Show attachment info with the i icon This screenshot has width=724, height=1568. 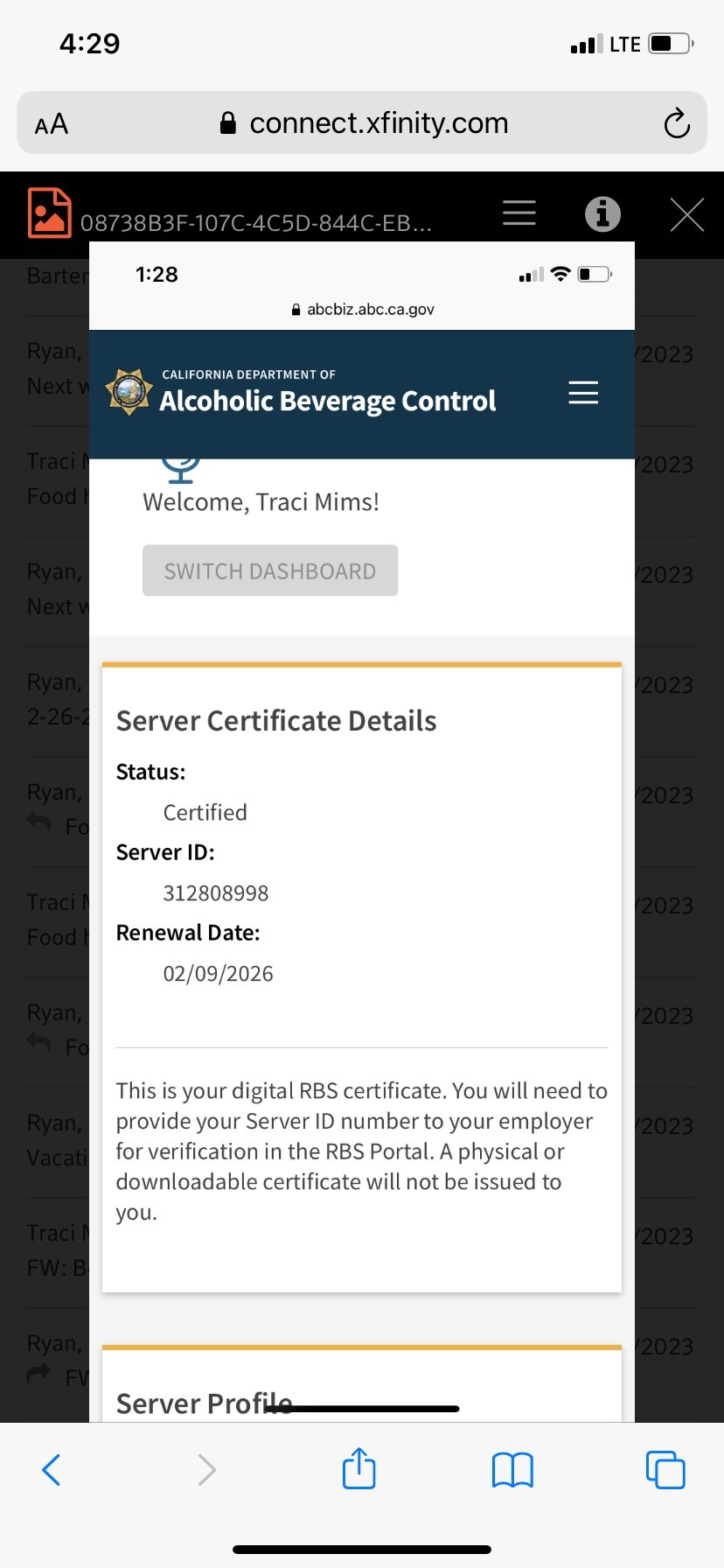click(602, 213)
